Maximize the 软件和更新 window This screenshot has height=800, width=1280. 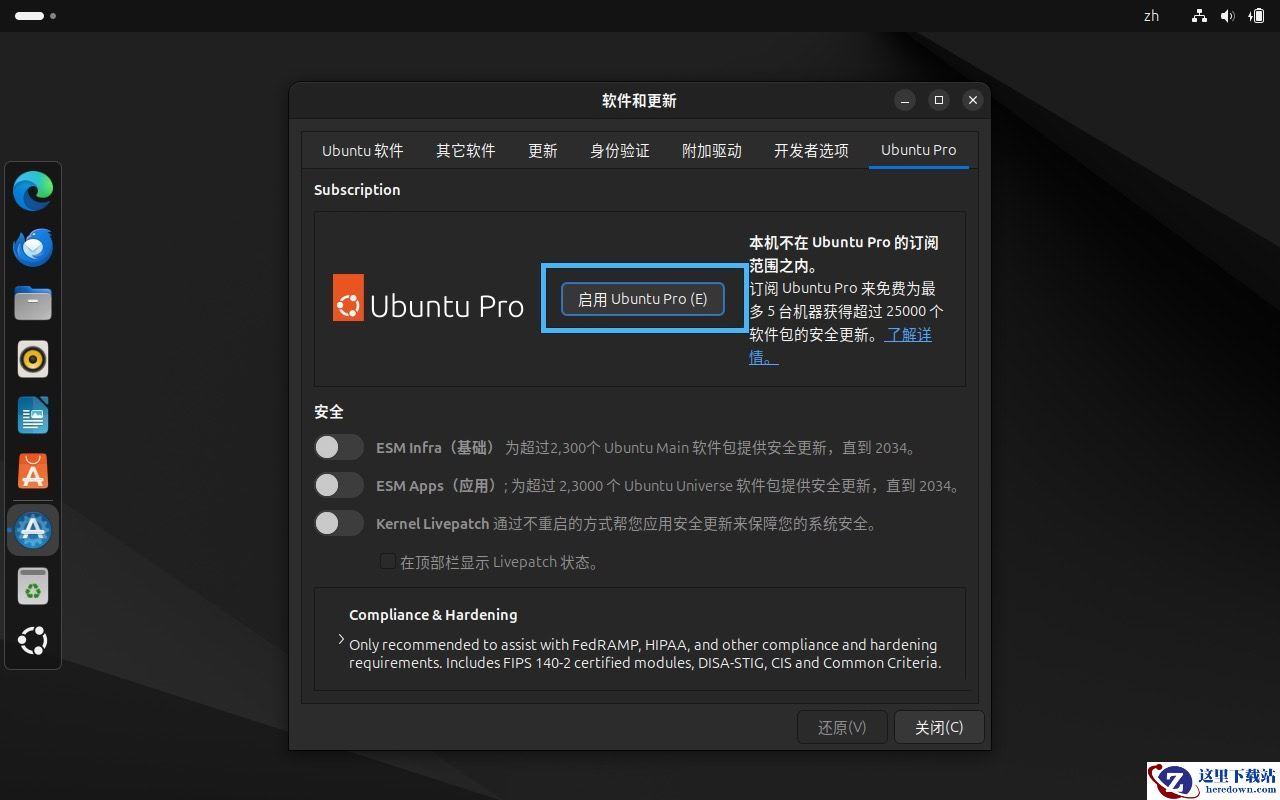pos(938,100)
